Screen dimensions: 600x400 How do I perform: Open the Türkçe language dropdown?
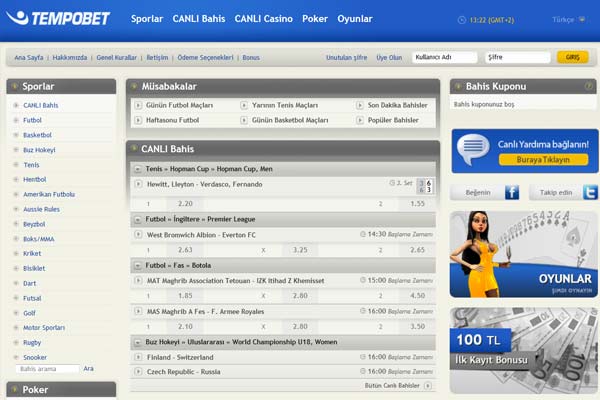[x=568, y=20]
